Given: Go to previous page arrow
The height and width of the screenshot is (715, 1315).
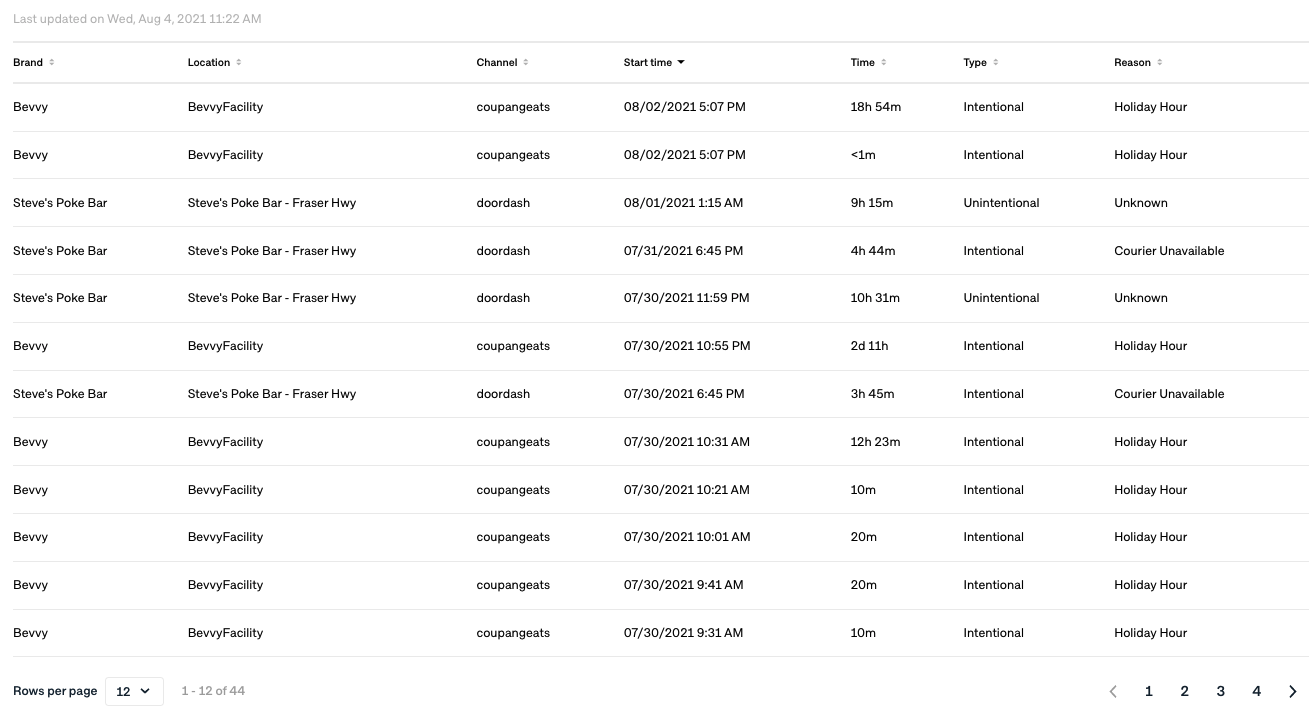Looking at the screenshot, I should point(1113,691).
